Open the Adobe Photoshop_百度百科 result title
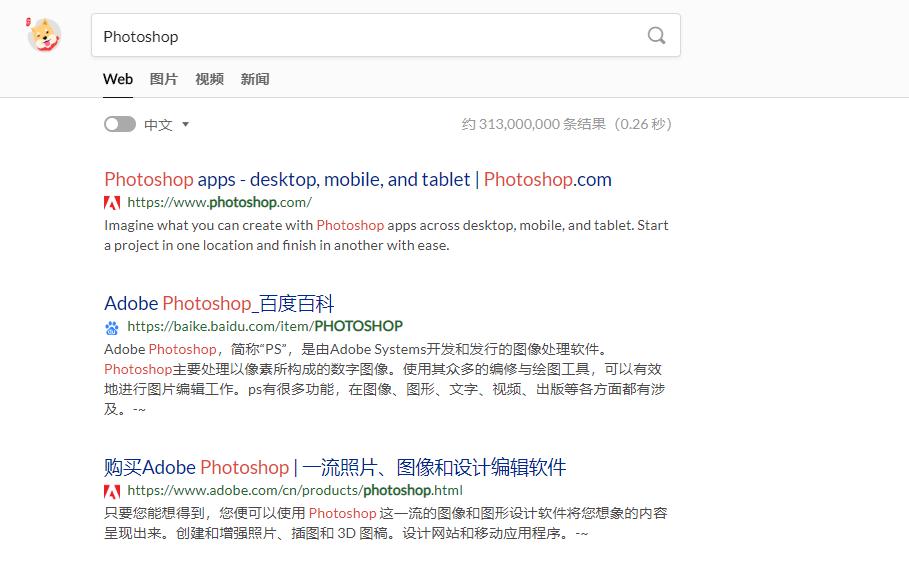The image size is (909, 561). coord(219,303)
